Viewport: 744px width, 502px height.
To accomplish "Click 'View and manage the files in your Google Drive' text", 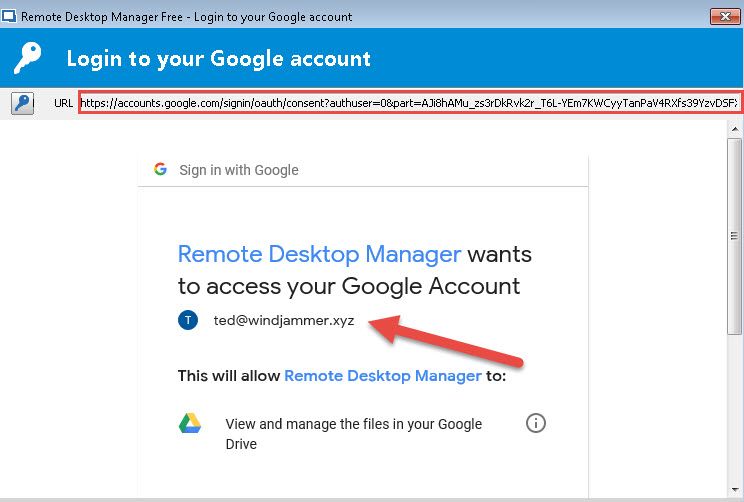I will (353, 434).
